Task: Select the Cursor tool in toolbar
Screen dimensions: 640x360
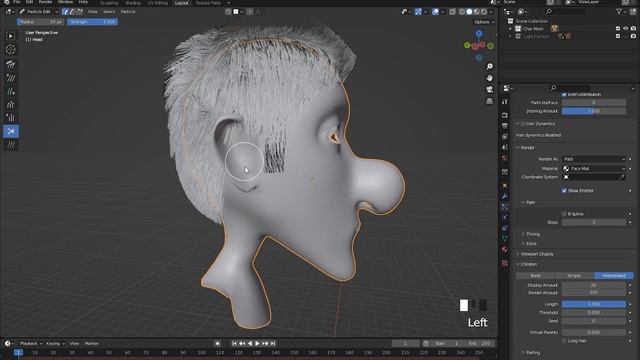Action: tap(11, 49)
